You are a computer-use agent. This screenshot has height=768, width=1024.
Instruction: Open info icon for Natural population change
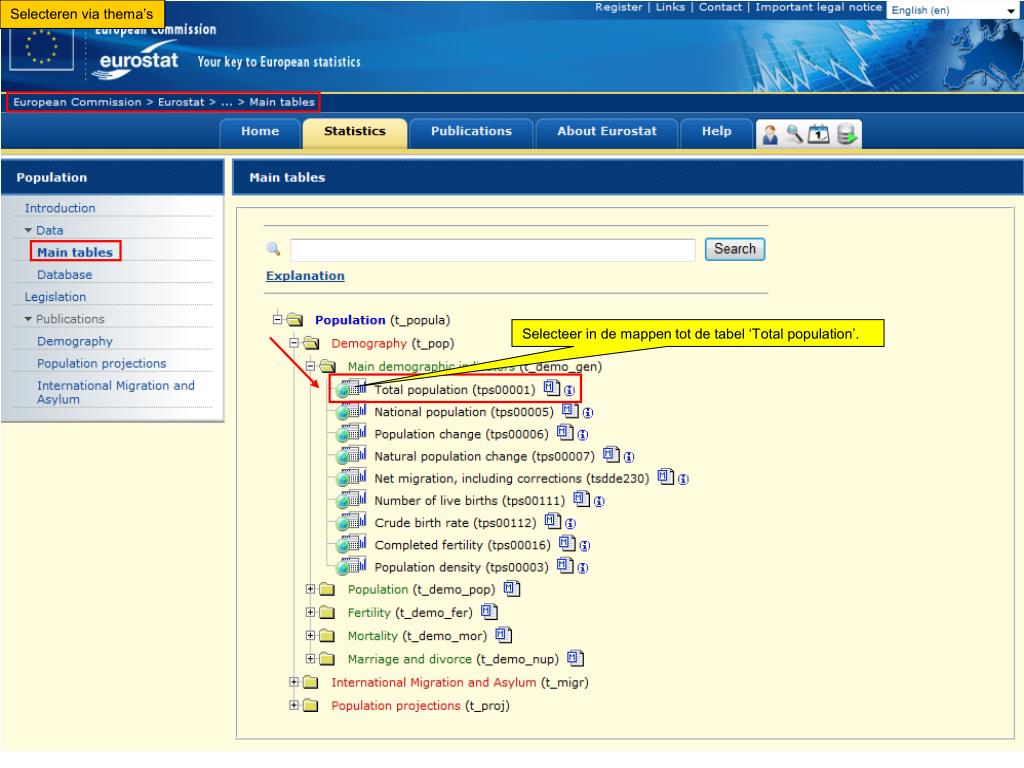629,457
